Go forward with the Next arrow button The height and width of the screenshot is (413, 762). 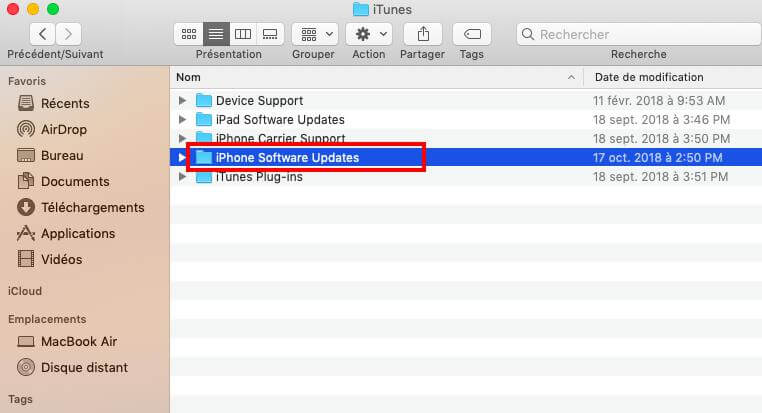(69, 34)
